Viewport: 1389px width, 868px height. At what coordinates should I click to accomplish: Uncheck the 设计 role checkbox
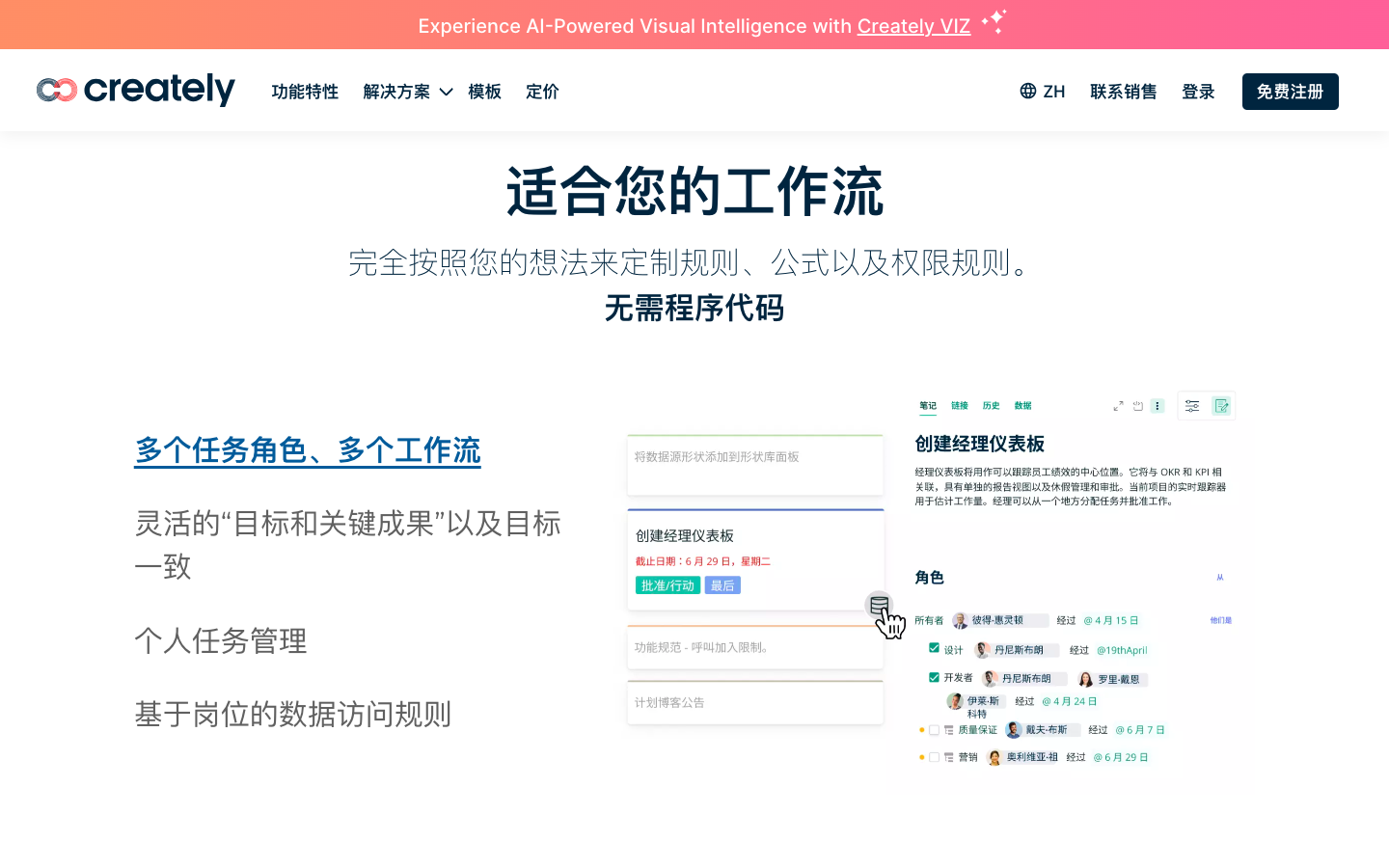tap(933, 649)
